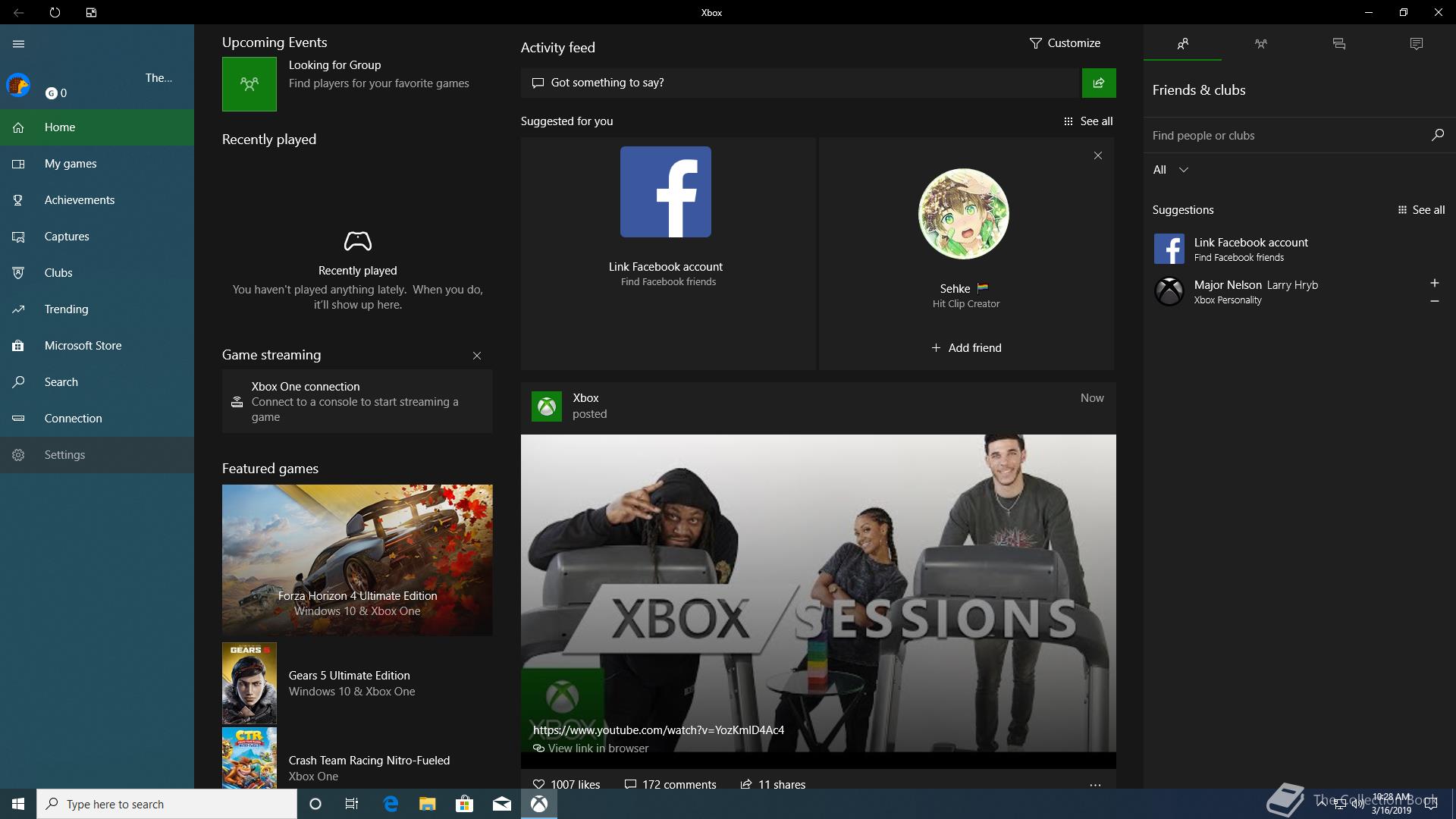Switch to Parties tab icon
The height and width of the screenshot is (819, 1456).
point(1260,44)
